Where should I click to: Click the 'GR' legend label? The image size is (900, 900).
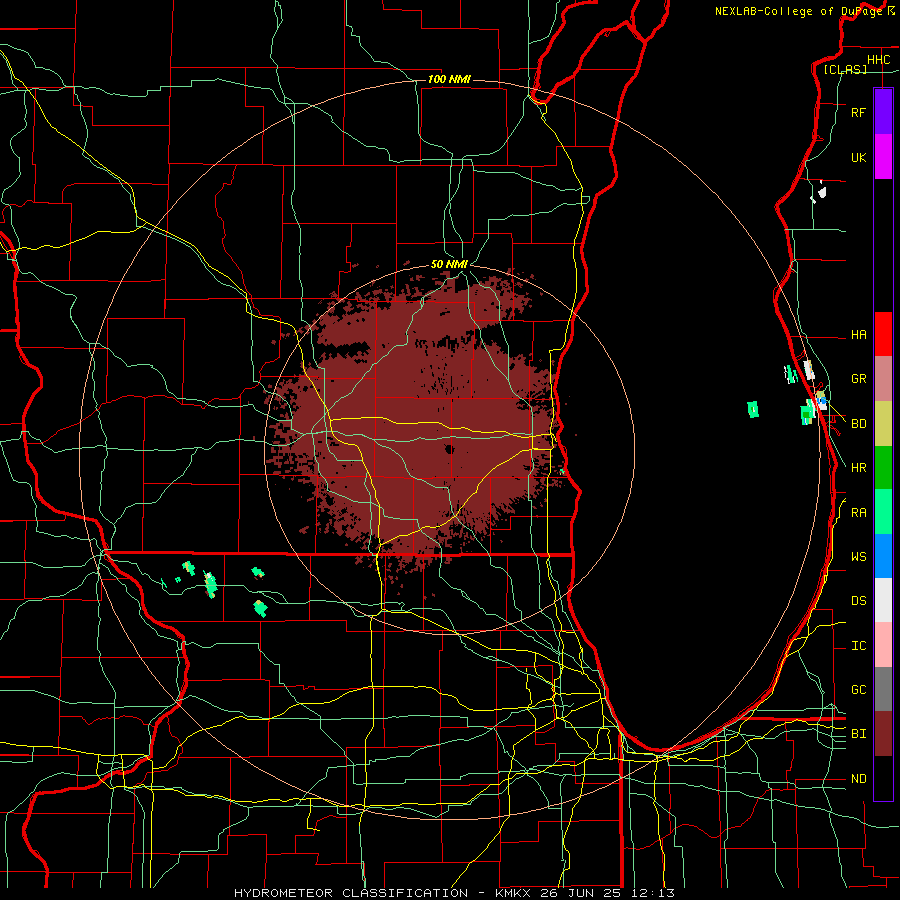pyautogui.click(x=858, y=379)
